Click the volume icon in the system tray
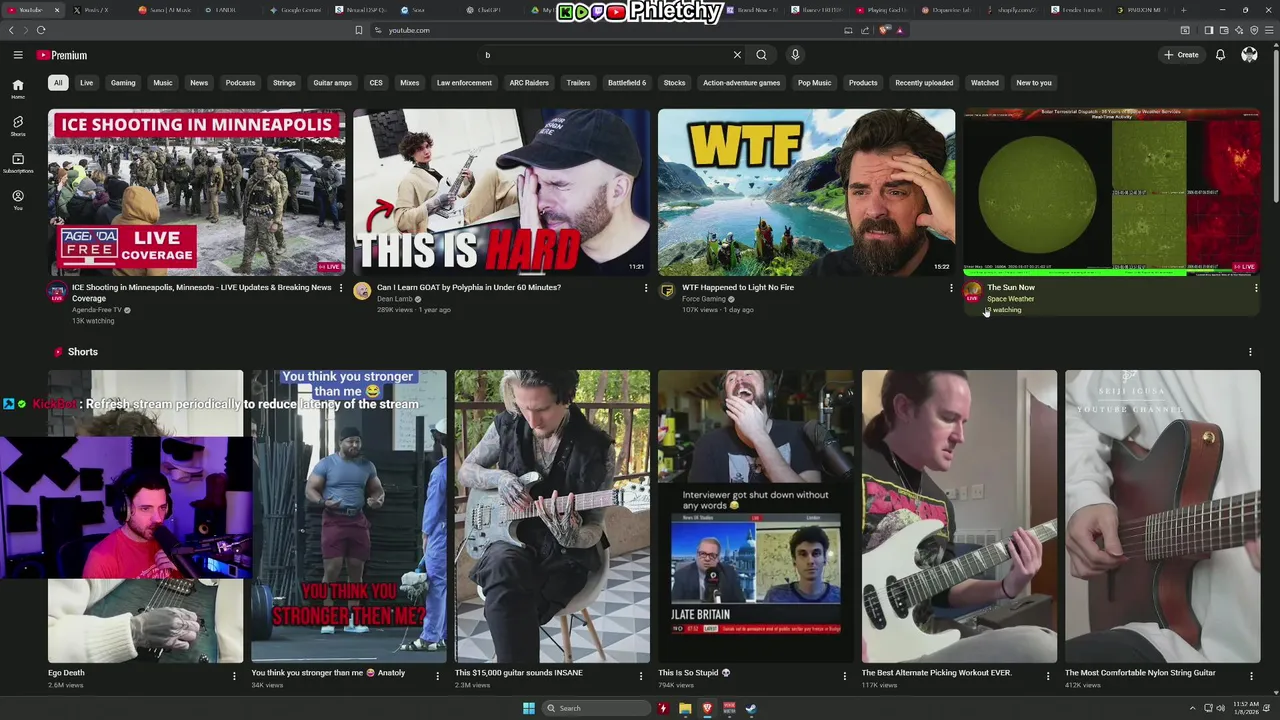 [1220, 708]
